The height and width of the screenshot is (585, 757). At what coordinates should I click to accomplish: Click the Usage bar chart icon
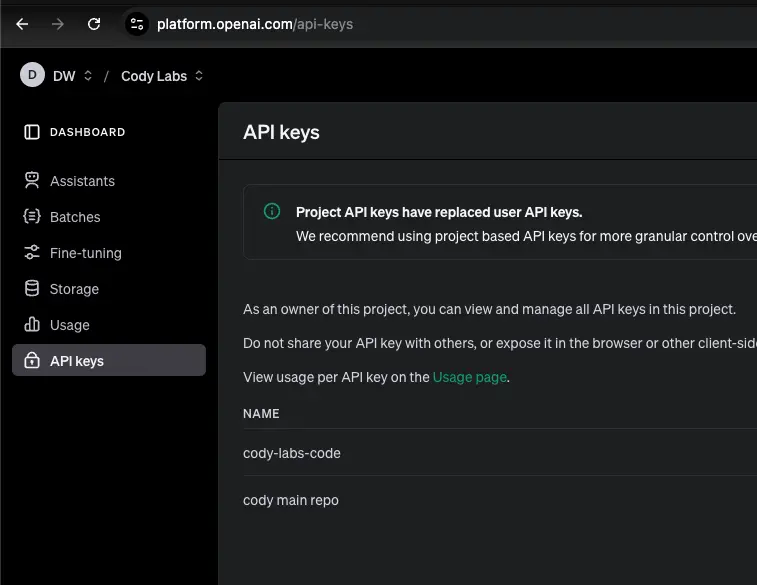tap(32, 324)
